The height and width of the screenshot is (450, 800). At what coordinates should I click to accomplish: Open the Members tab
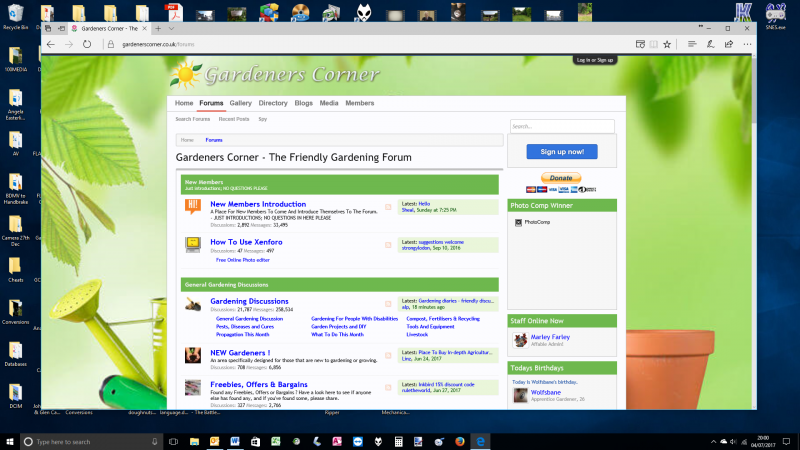pyautogui.click(x=360, y=103)
